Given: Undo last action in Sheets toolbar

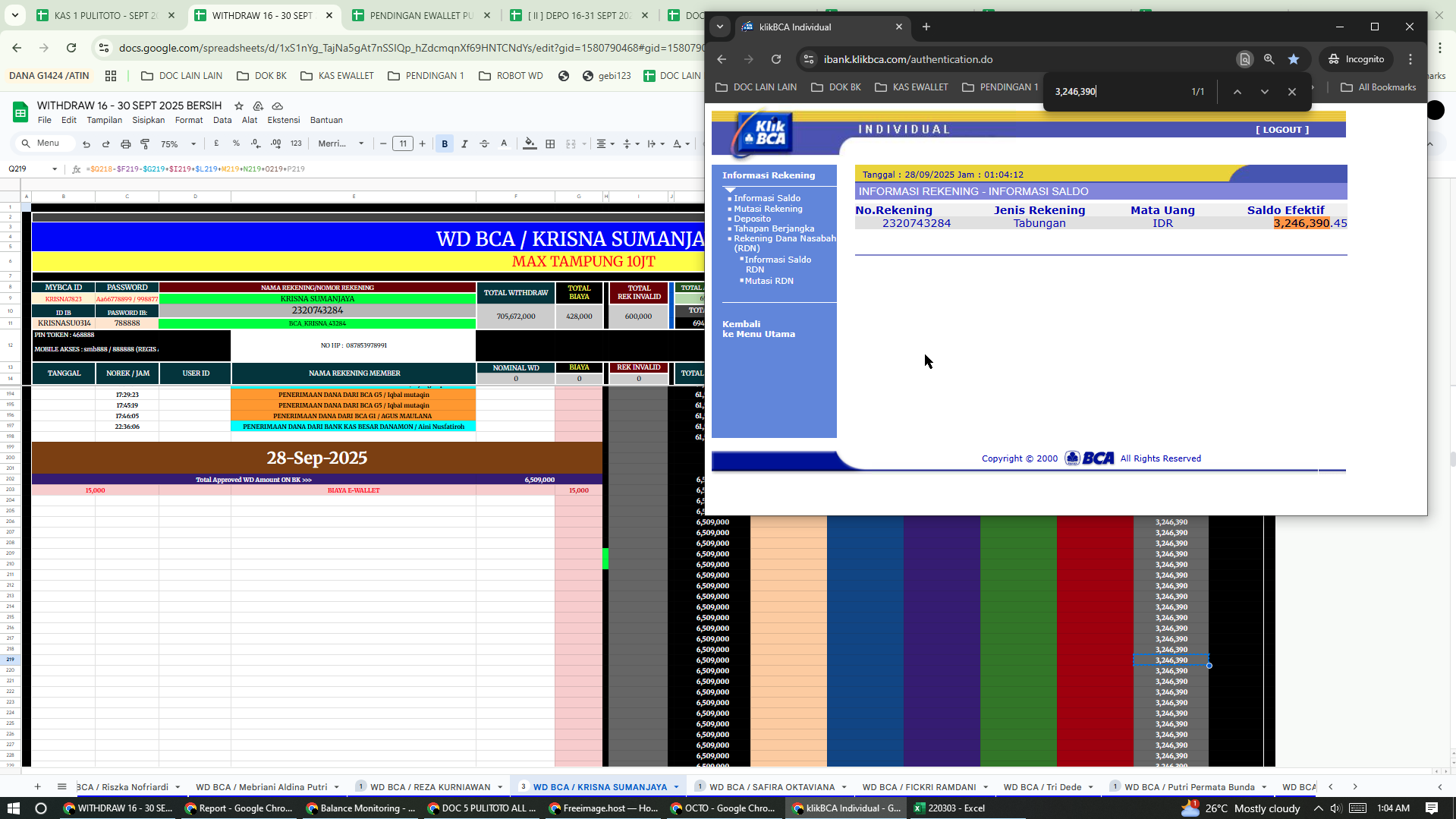Looking at the screenshot, I should (x=86, y=143).
